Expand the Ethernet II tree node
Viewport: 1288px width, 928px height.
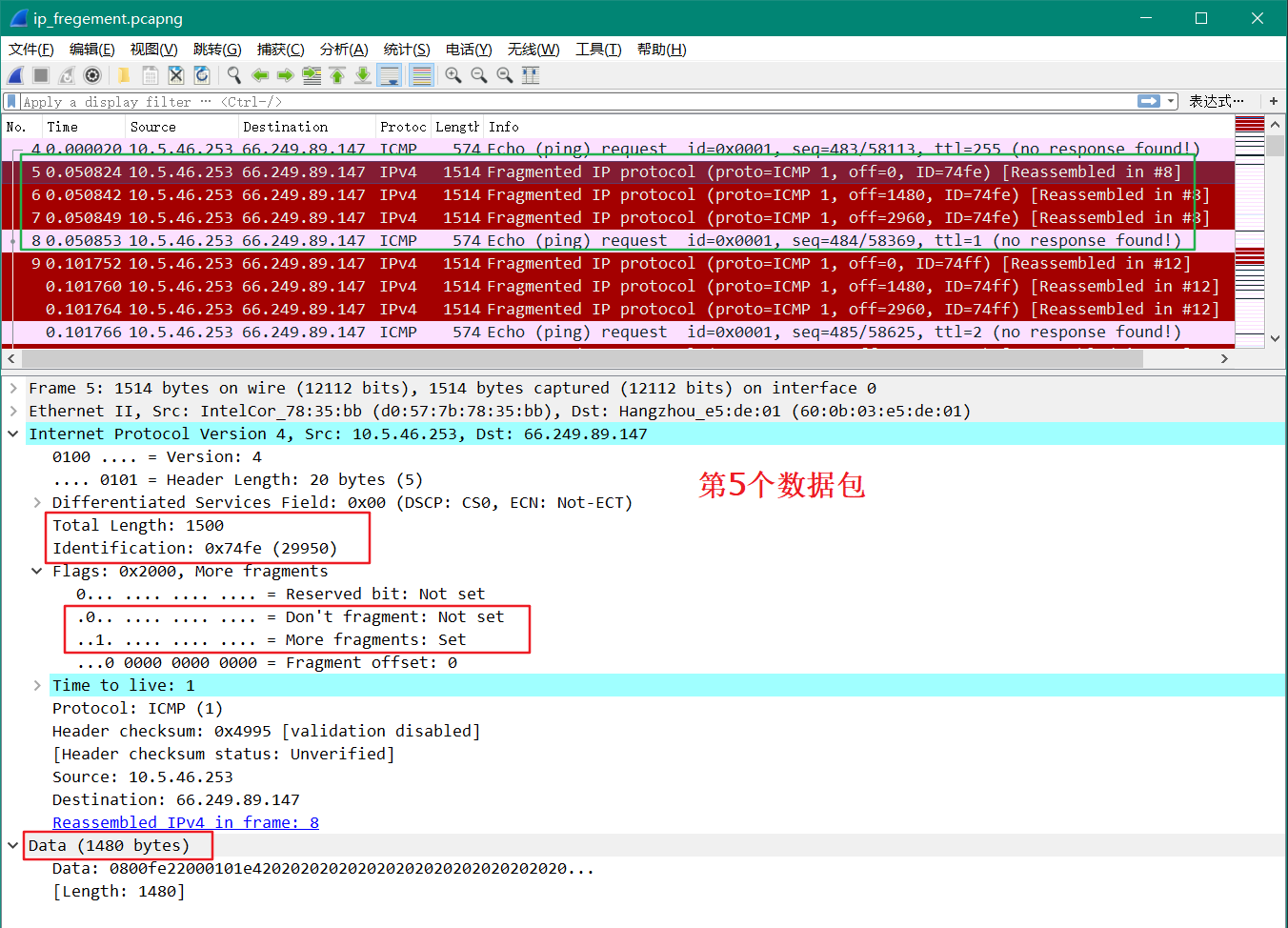pyautogui.click(x=13, y=412)
